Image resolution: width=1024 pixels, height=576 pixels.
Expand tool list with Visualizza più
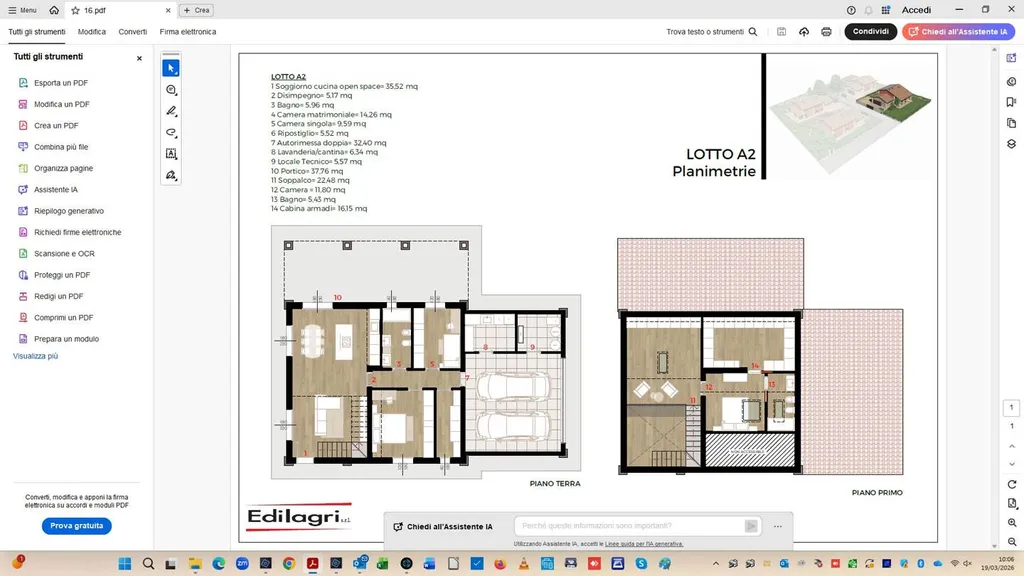(35, 356)
